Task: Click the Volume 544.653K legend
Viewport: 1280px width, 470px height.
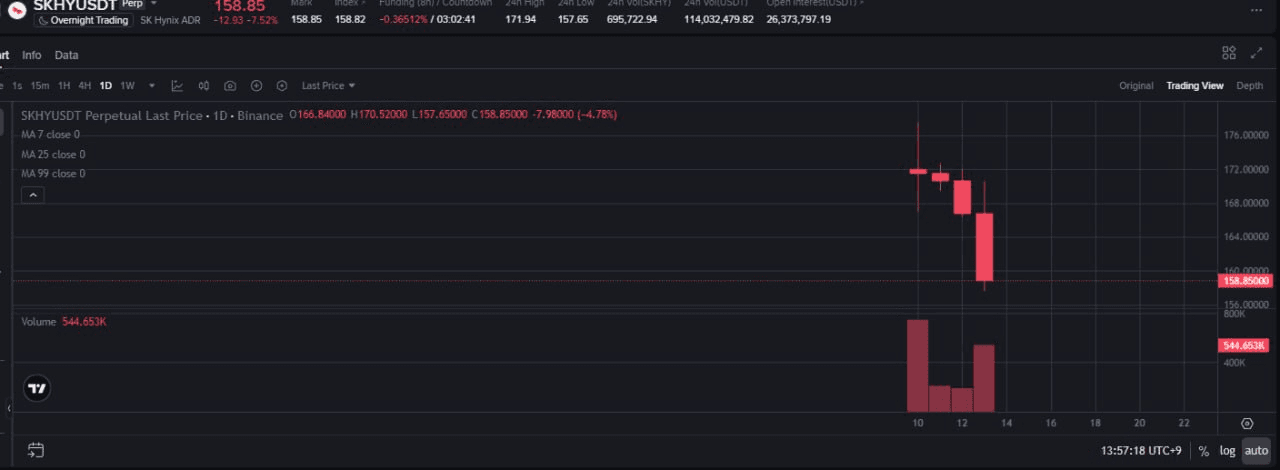Action: 64,322
